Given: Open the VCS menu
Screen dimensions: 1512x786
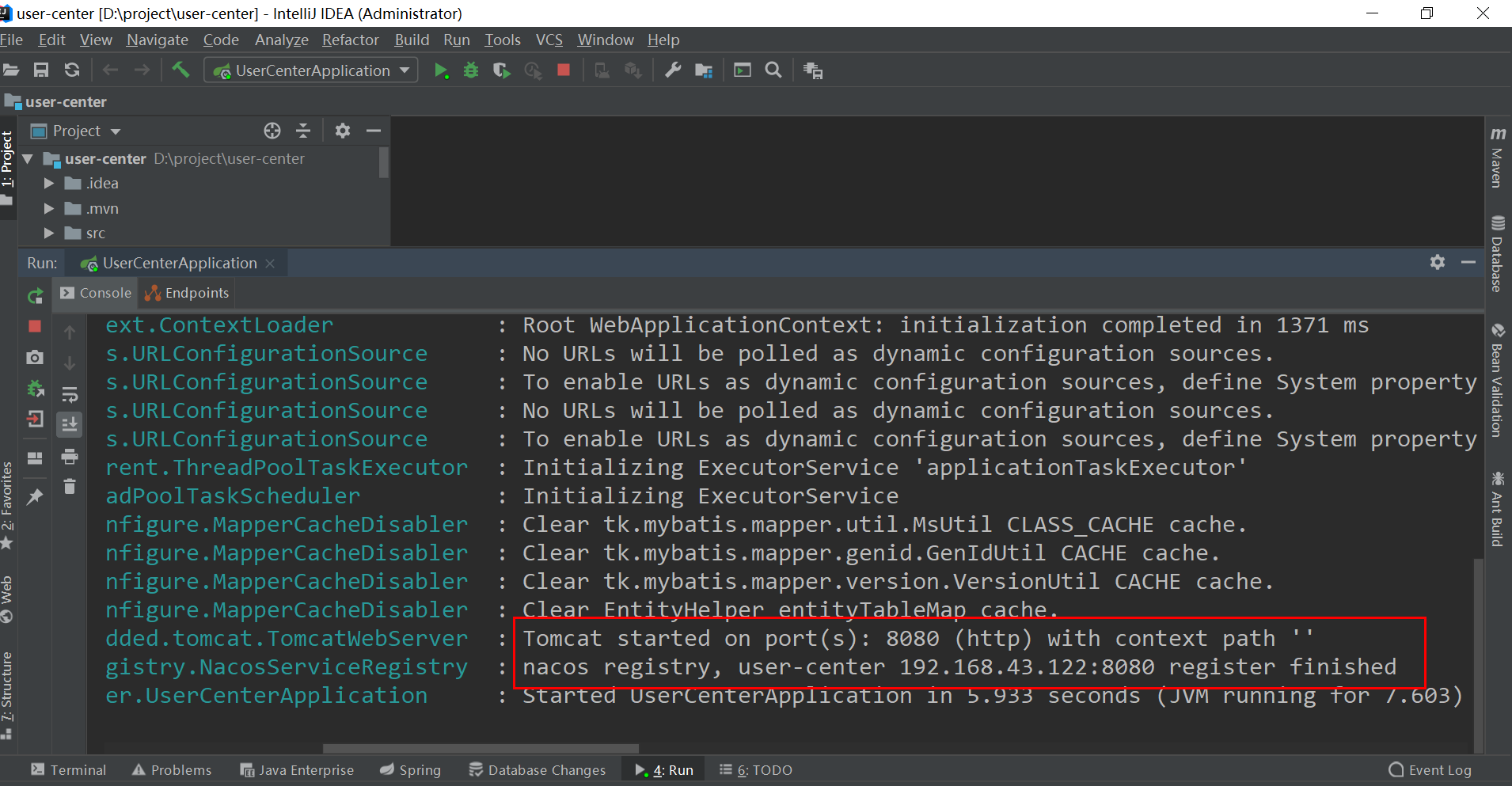Looking at the screenshot, I should click(x=549, y=40).
